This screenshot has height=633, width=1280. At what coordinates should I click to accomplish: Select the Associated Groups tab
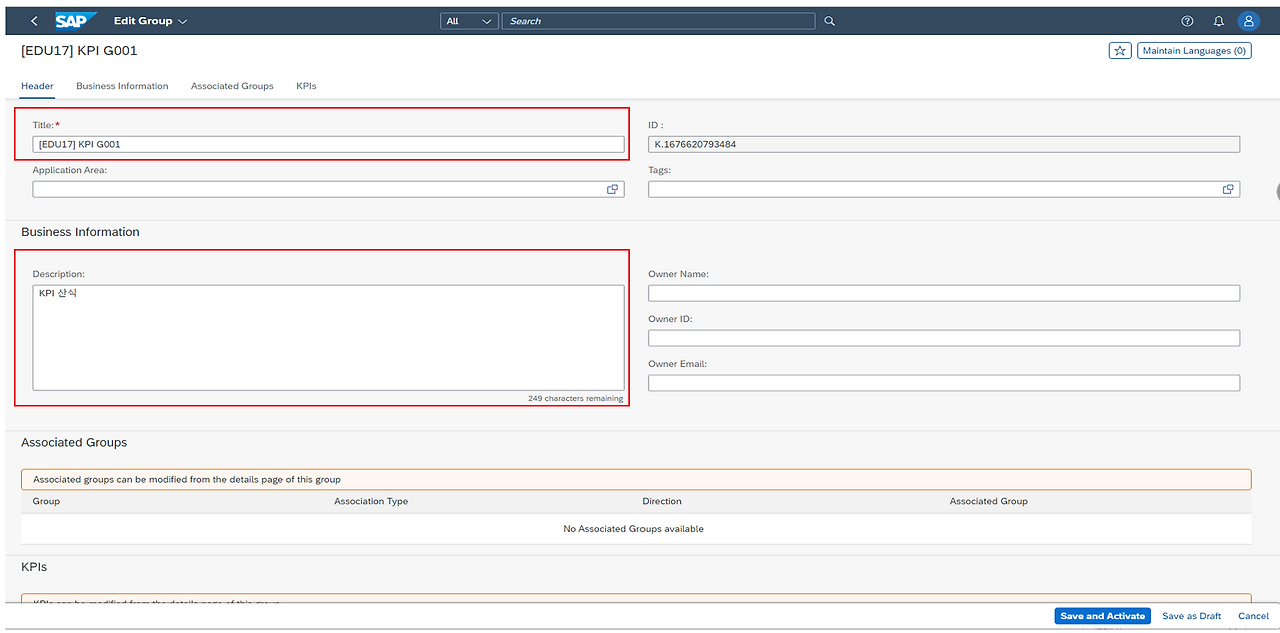232,86
